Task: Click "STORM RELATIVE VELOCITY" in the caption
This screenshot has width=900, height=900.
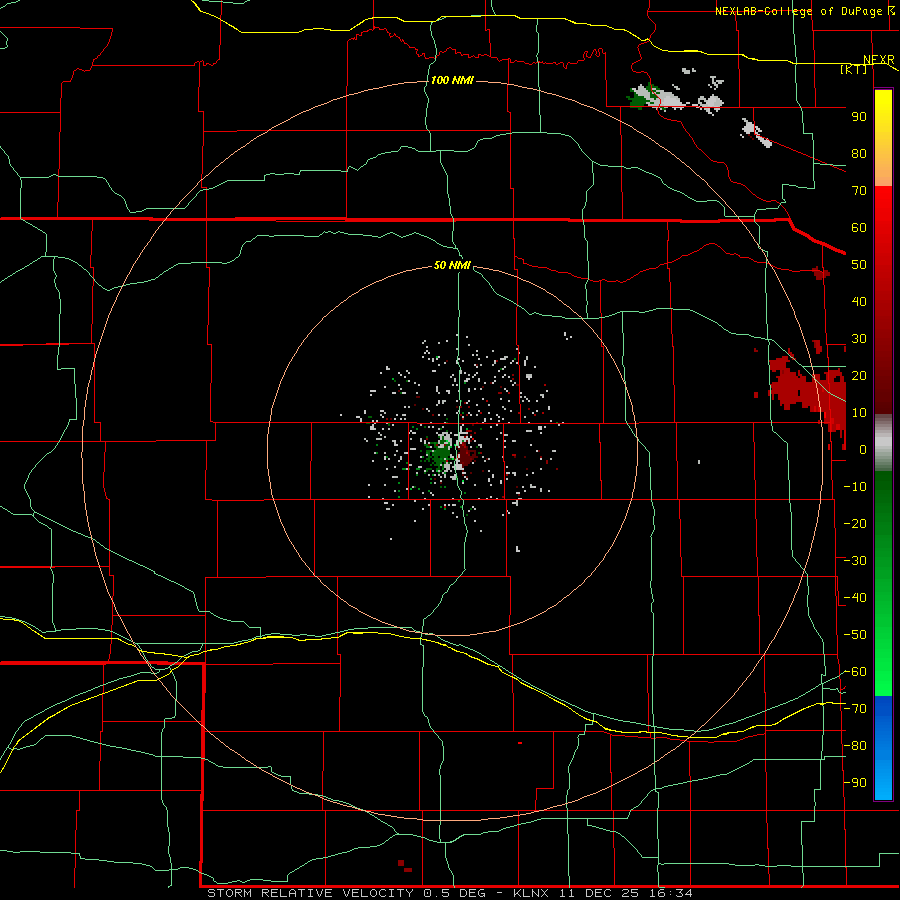Action: click(310, 893)
